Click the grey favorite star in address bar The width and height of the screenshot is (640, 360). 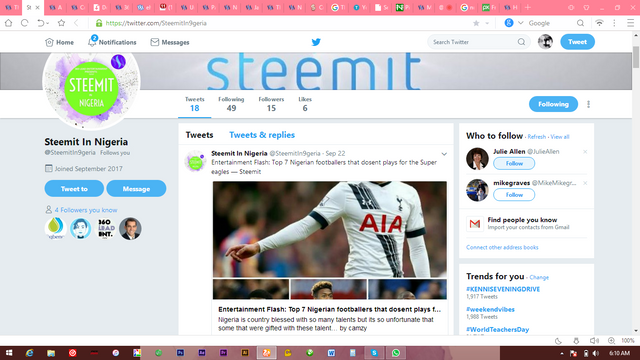(x=476, y=23)
